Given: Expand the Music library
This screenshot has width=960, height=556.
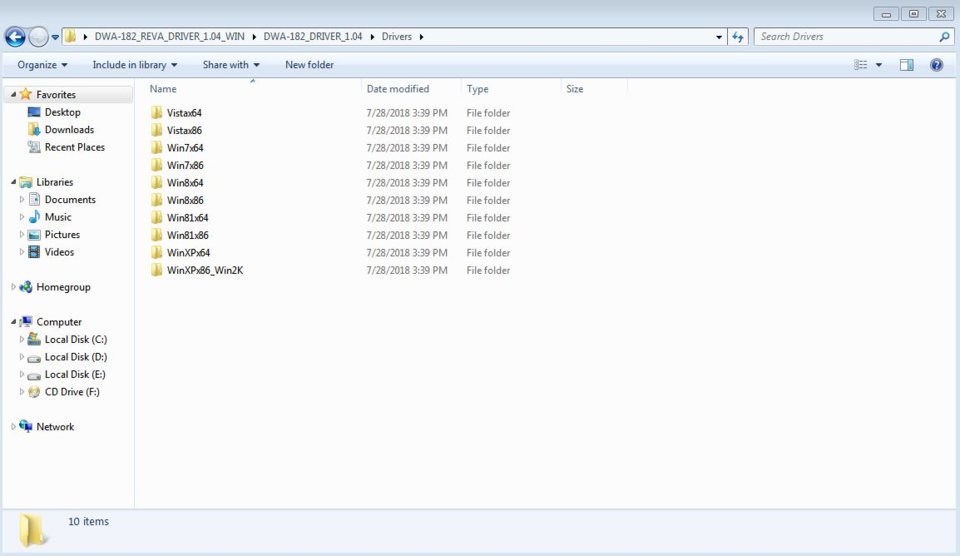Looking at the screenshot, I should [x=21, y=217].
